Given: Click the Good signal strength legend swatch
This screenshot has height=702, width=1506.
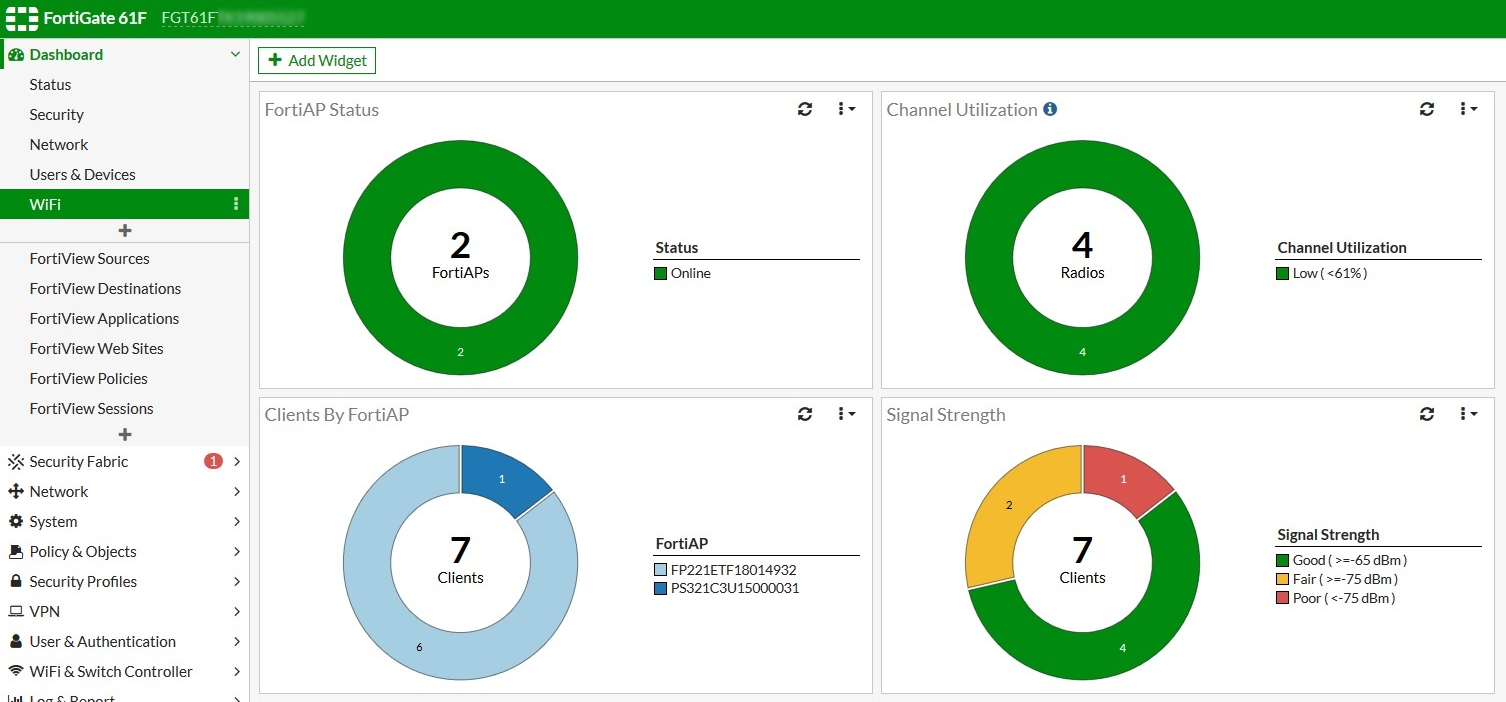Looking at the screenshot, I should point(1282,560).
